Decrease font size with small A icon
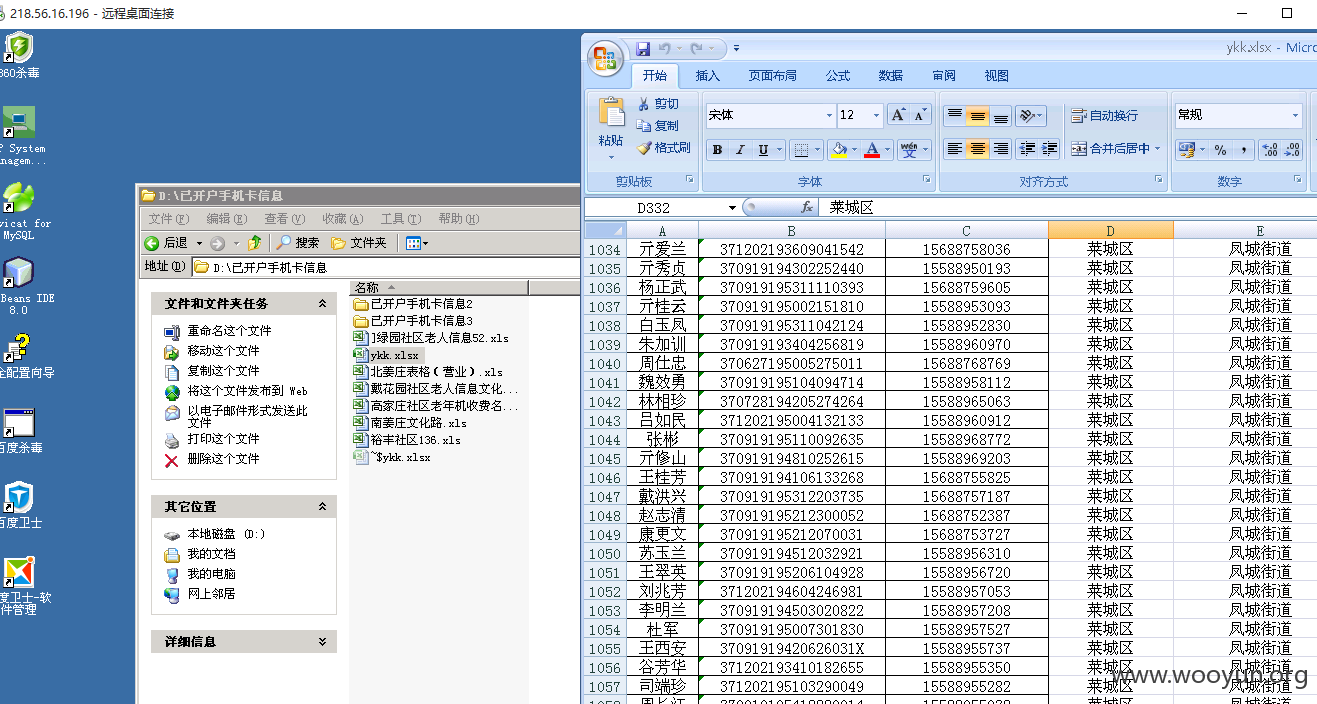1317x704 pixels. pyautogui.click(x=920, y=115)
